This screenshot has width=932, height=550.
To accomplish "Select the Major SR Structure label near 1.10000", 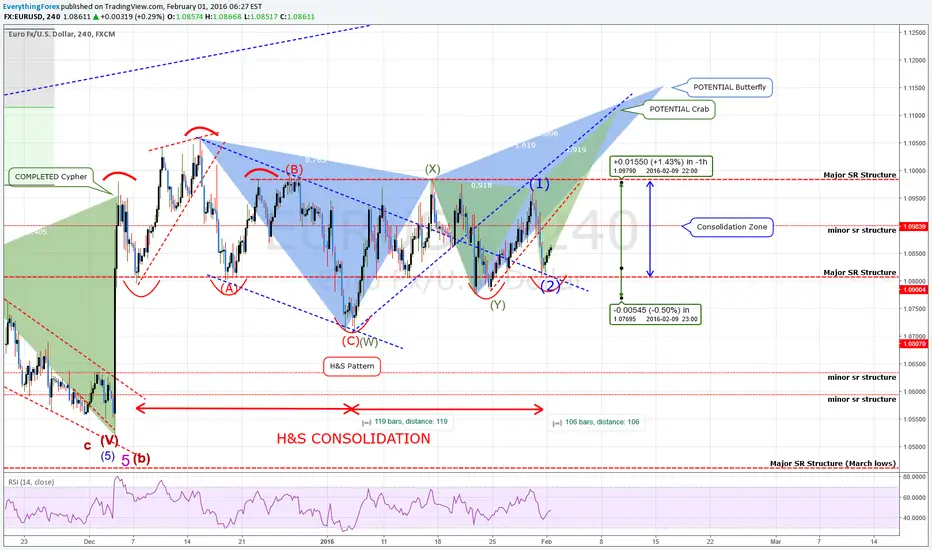I will [x=859, y=175].
